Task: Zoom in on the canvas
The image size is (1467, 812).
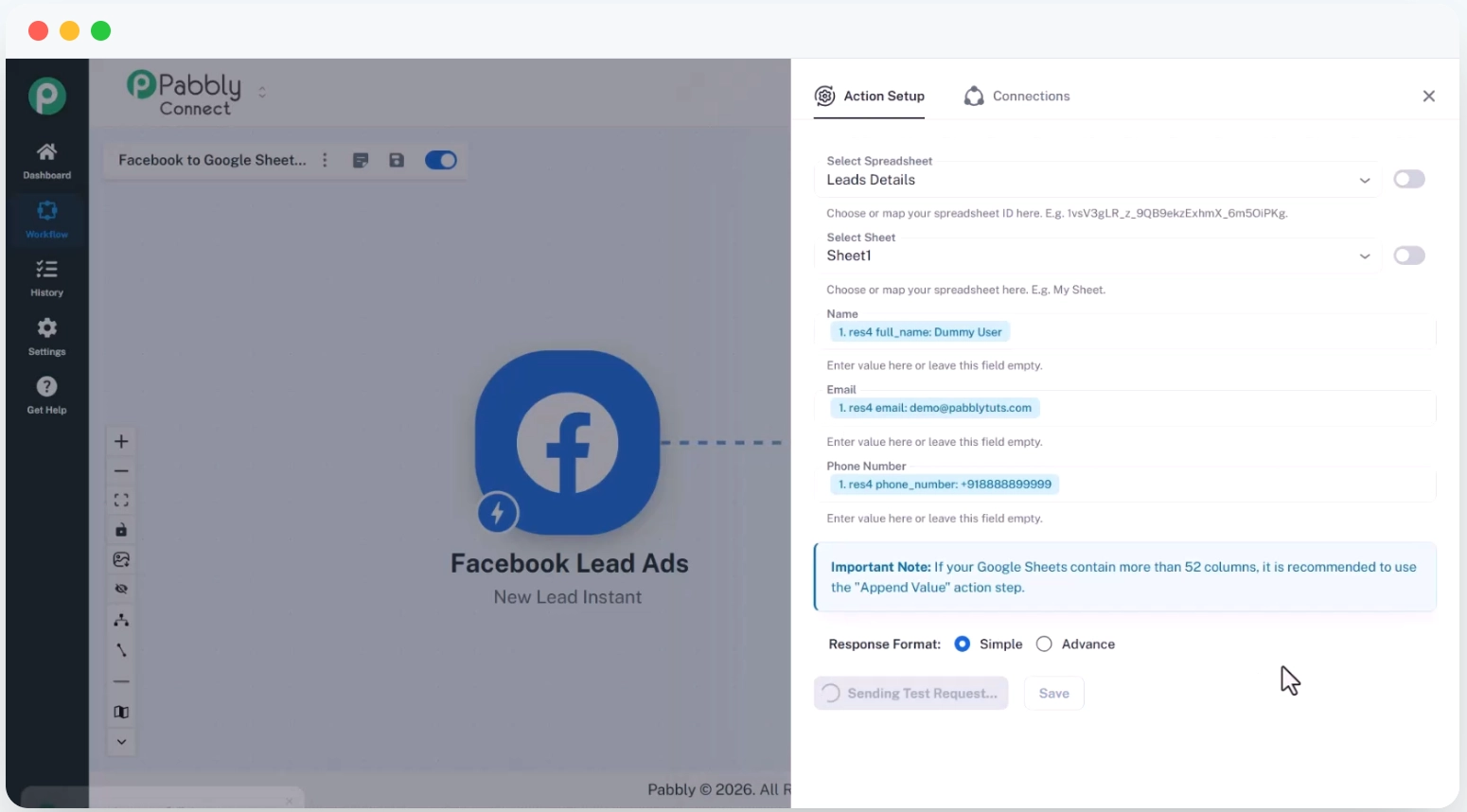Action: point(121,441)
